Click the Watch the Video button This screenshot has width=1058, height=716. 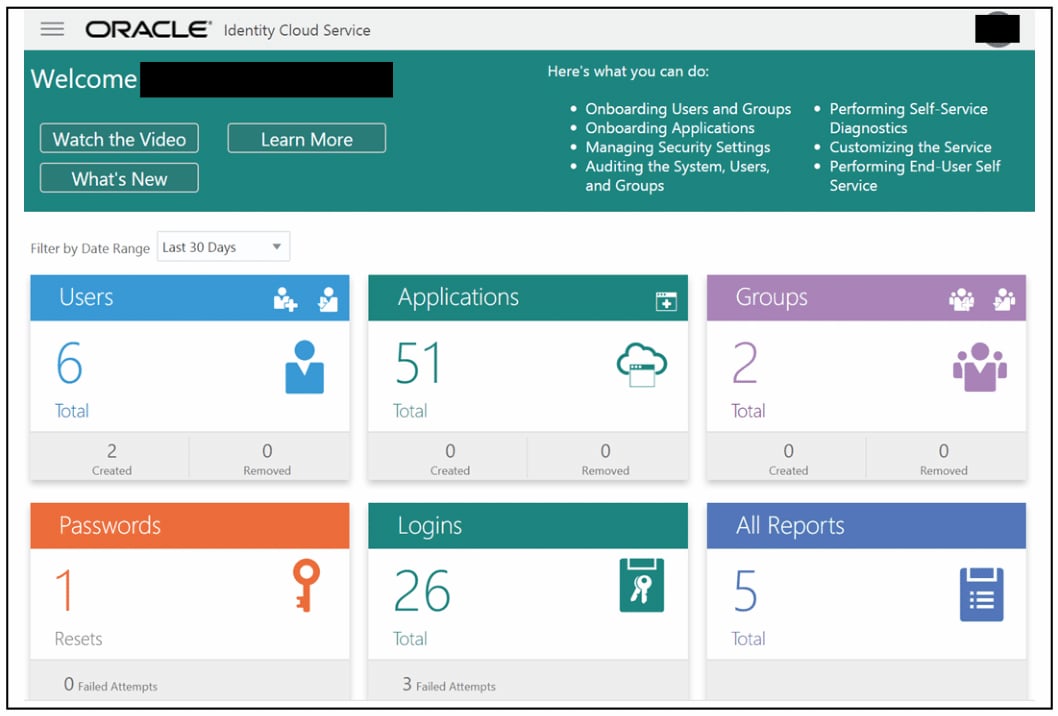click(x=119, y=139)
